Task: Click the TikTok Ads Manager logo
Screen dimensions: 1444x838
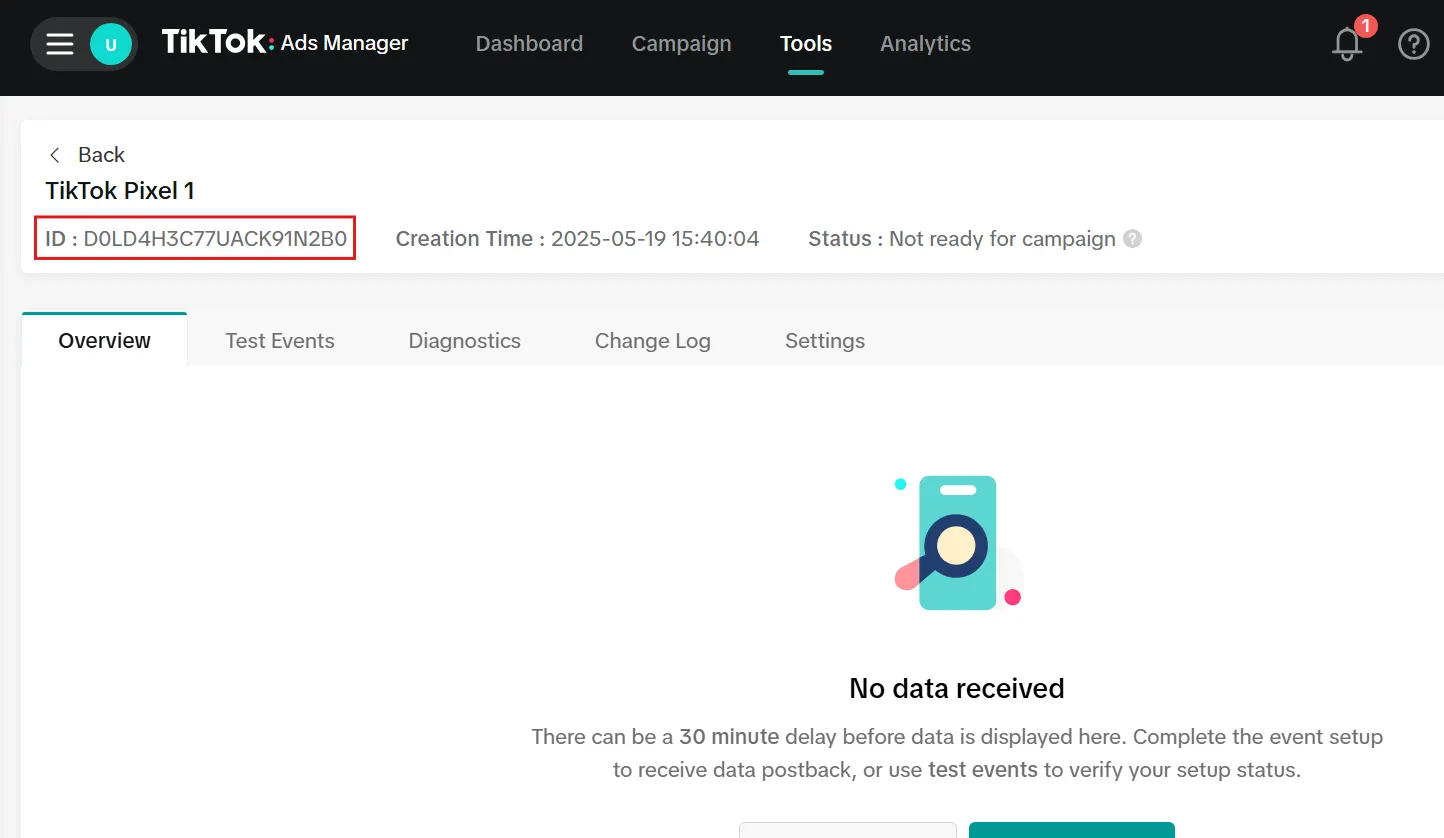Action: (x=285, y=43)
